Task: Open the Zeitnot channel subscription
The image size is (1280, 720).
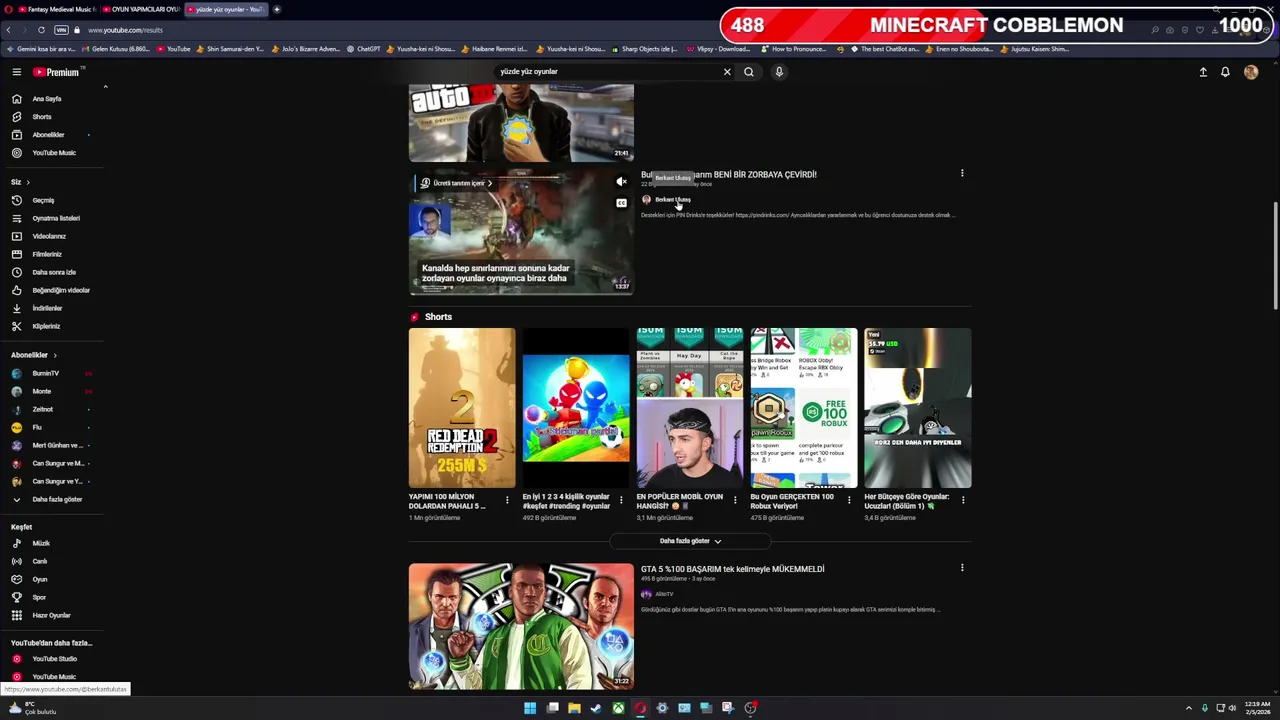Action: [42, 409]
